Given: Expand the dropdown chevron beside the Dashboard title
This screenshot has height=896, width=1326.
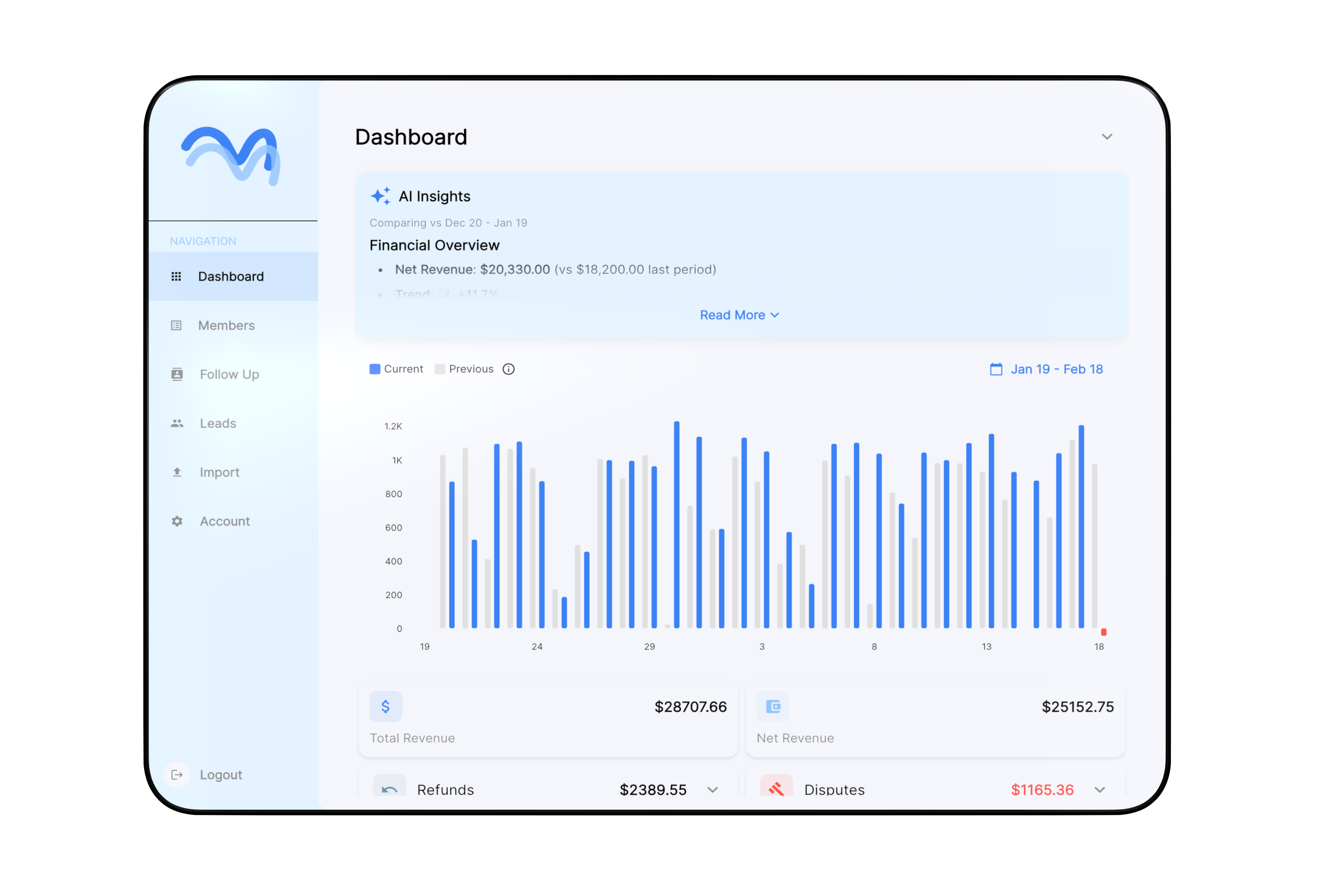Looking at the screenshot, I should 1107,137.
